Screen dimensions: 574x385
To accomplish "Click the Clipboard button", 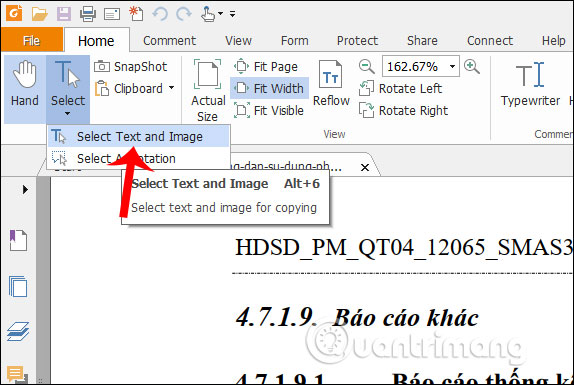I will [x=129, y=89].
